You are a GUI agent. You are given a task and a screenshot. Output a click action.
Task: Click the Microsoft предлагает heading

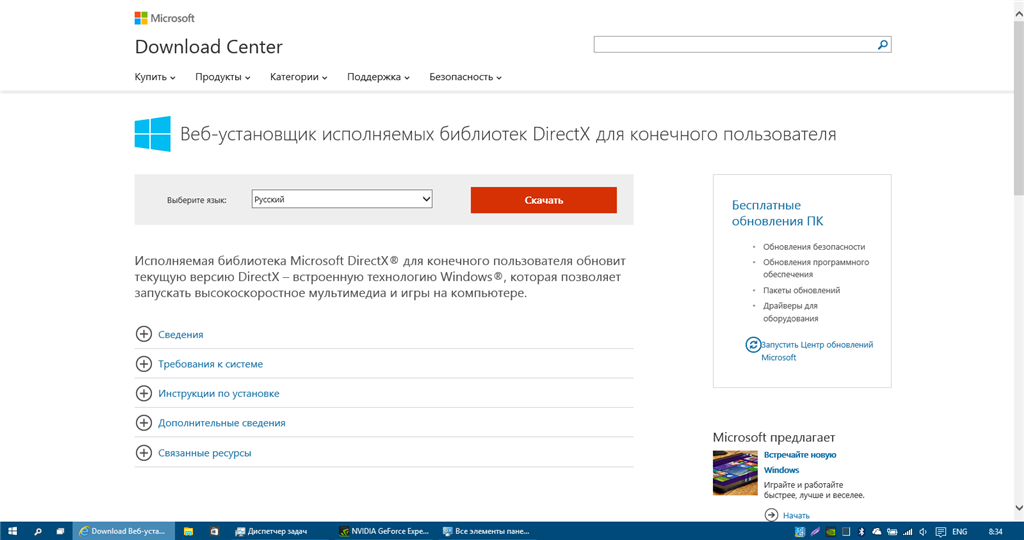click(774, 437)
